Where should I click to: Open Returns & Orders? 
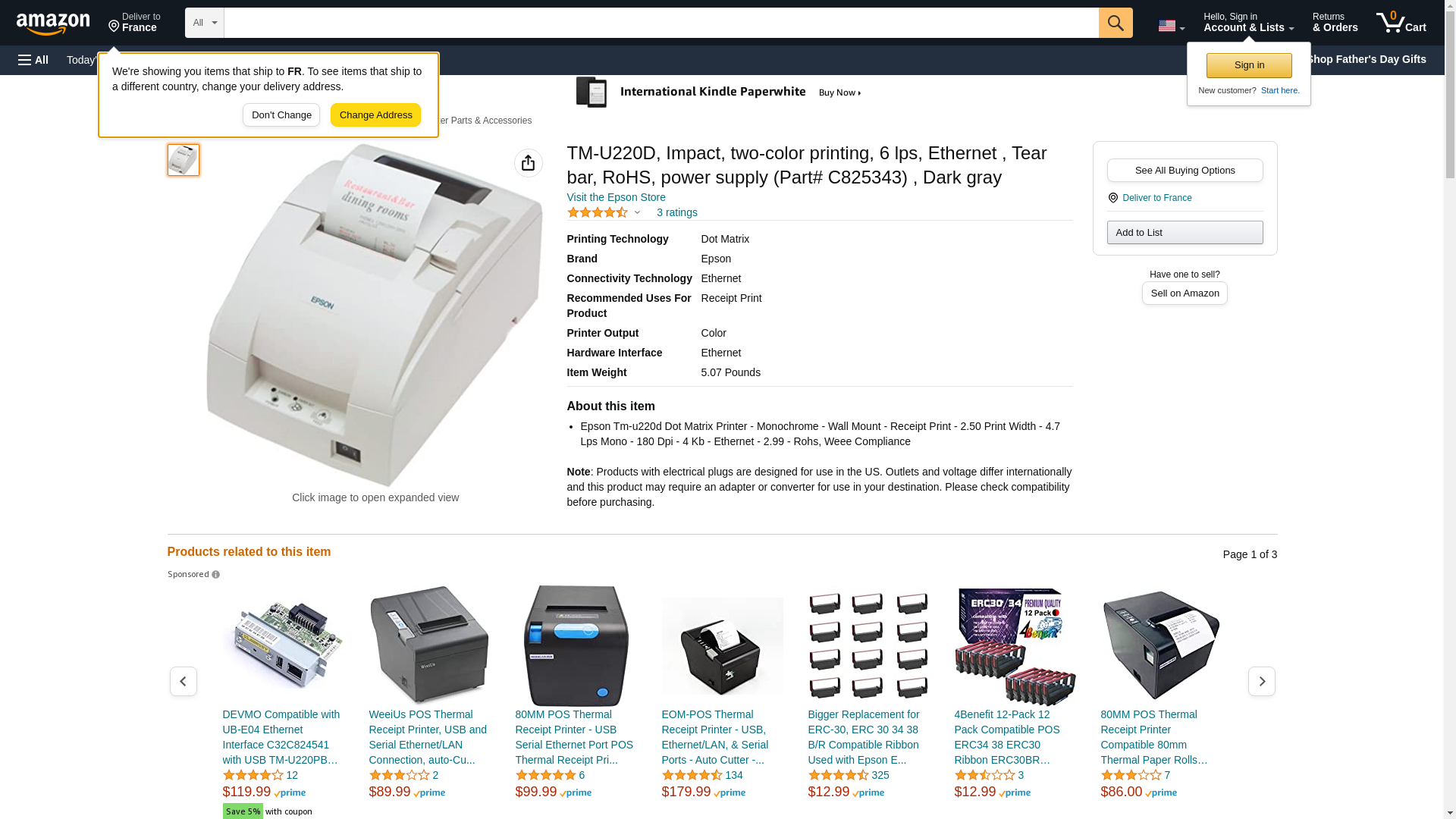[x=1335, y=22]
